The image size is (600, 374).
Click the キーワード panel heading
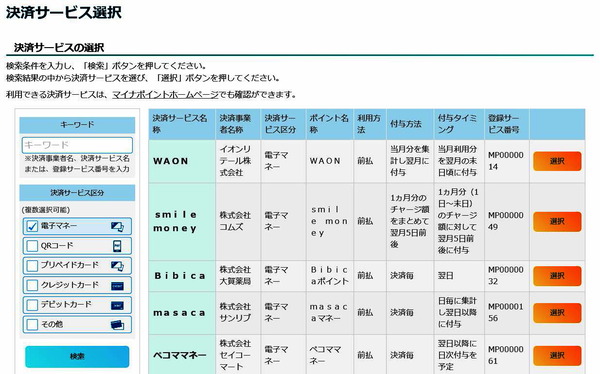pos(77,125)
